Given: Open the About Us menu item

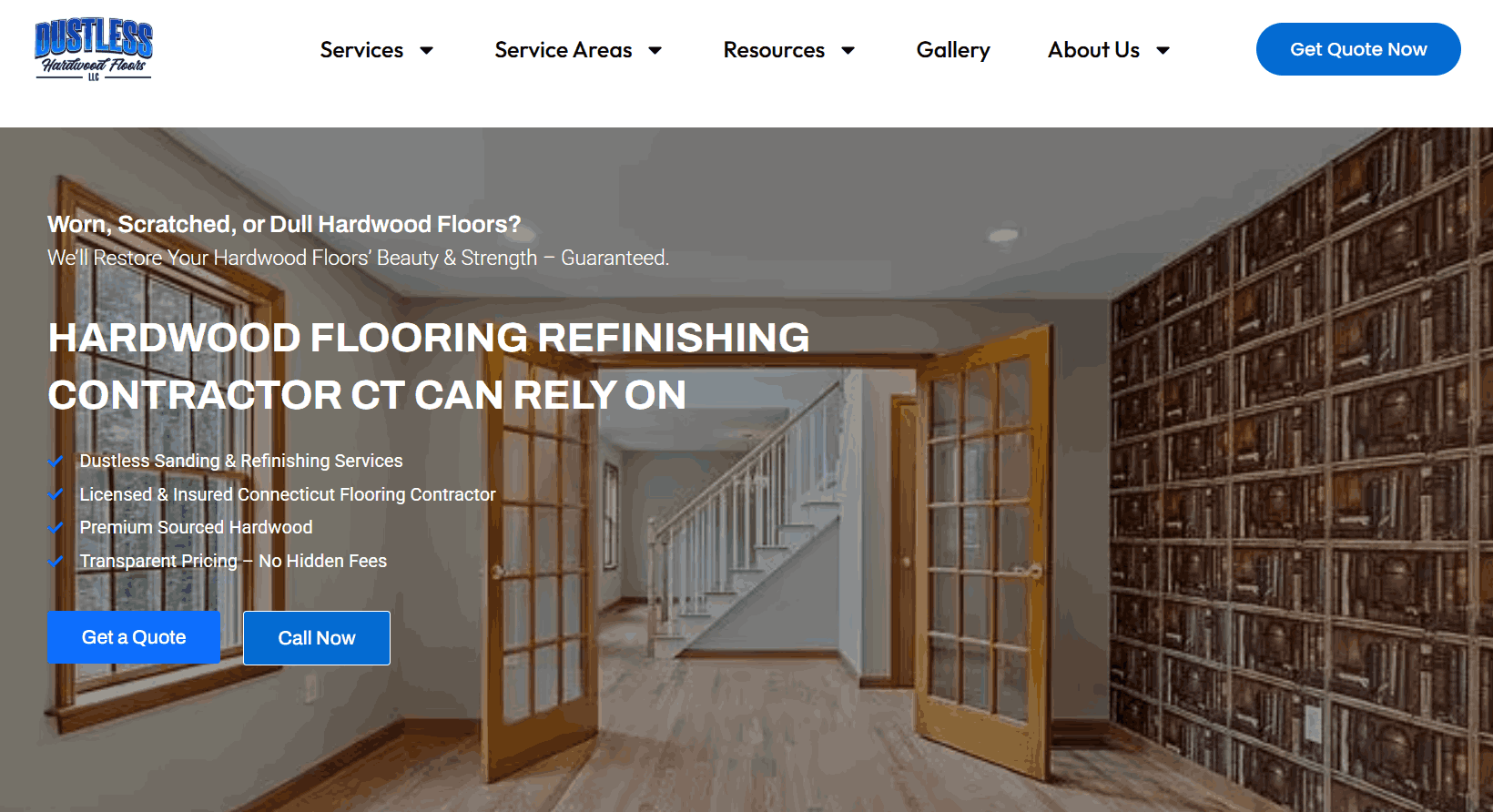Looking at the screenshot, I should click(x=1093, y=50).
